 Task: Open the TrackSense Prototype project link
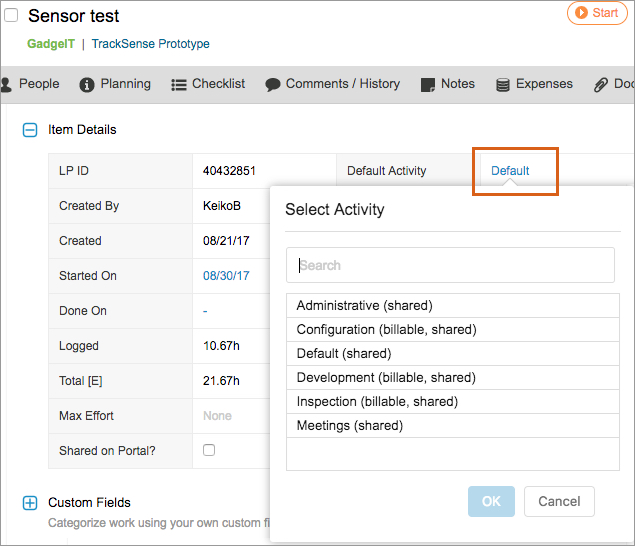coord(150,44)
